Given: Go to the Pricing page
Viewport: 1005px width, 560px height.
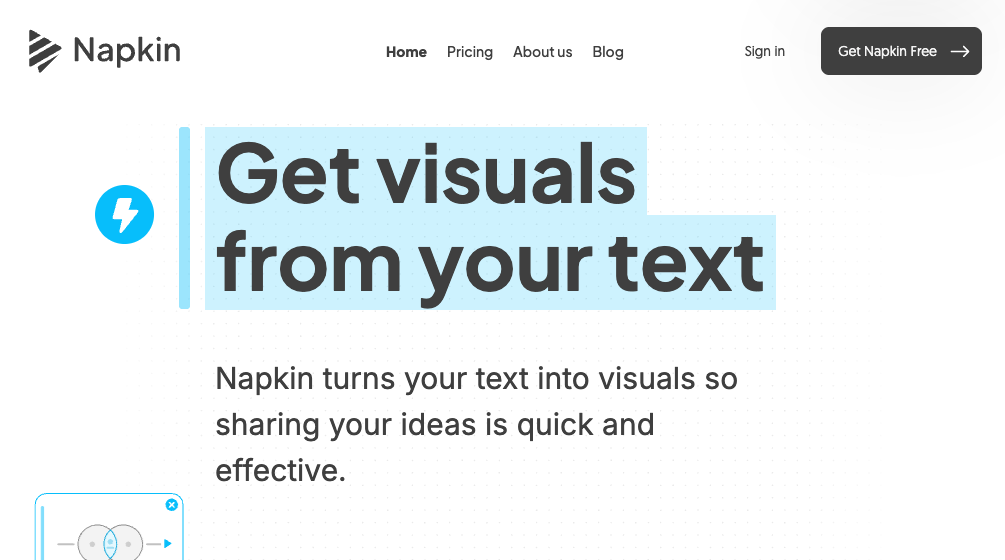Looking at the screenshot, I should [470, 52].
